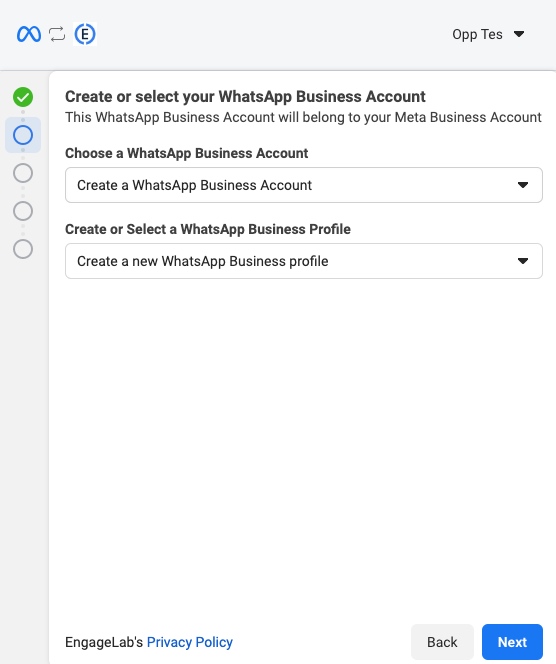Open EngageLab's Privacy Policy link
Image resolution: width=556 pixels, height=664 pixels.
coord(190,642)
